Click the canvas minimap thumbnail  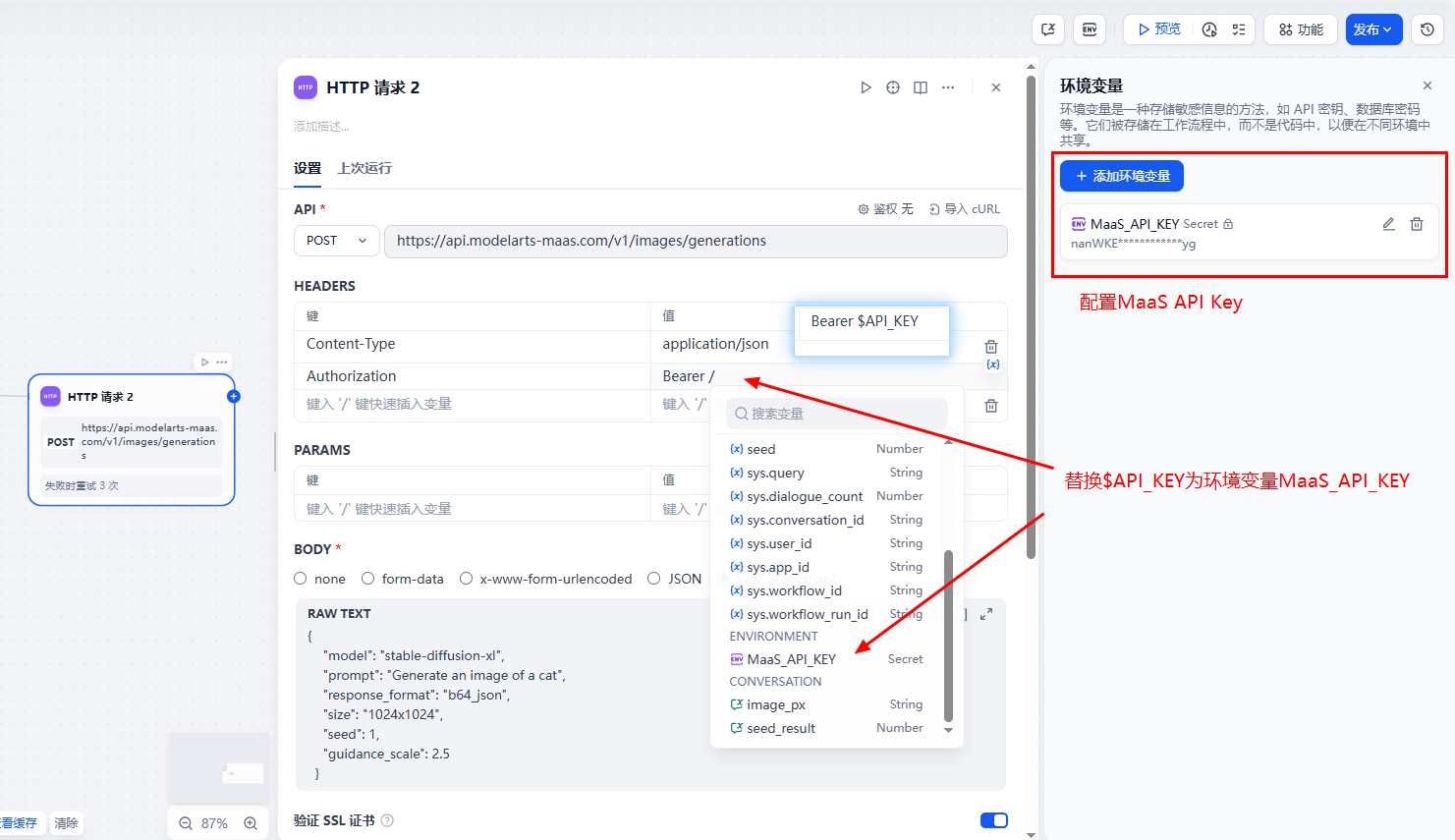[219, 768]
